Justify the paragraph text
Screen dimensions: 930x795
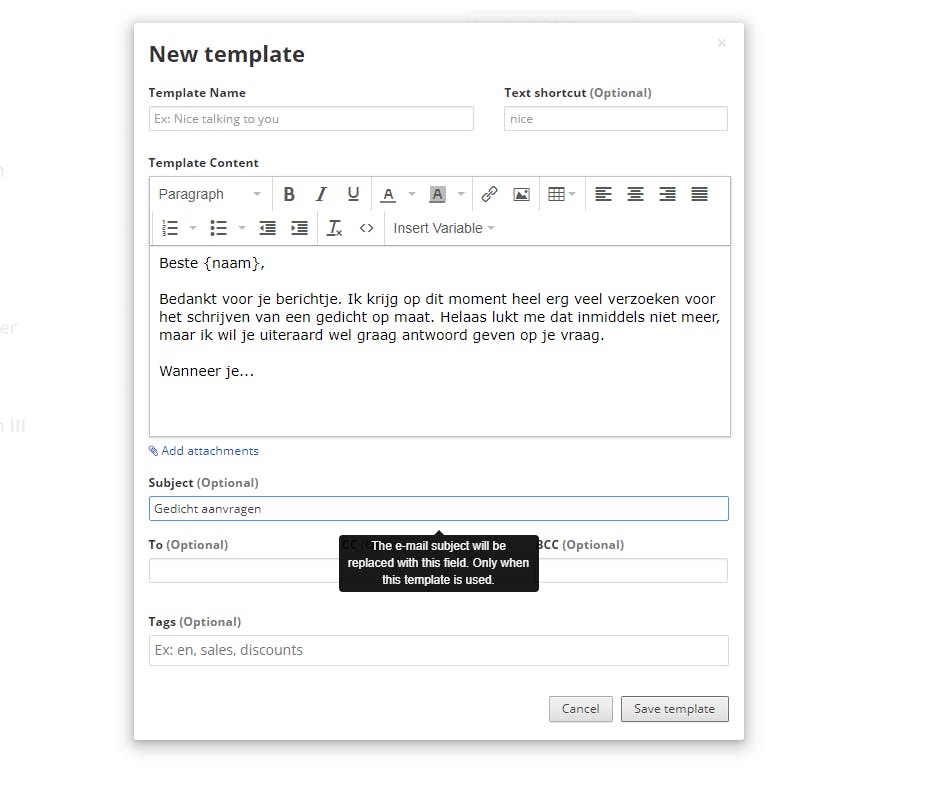tap(699, 194)
